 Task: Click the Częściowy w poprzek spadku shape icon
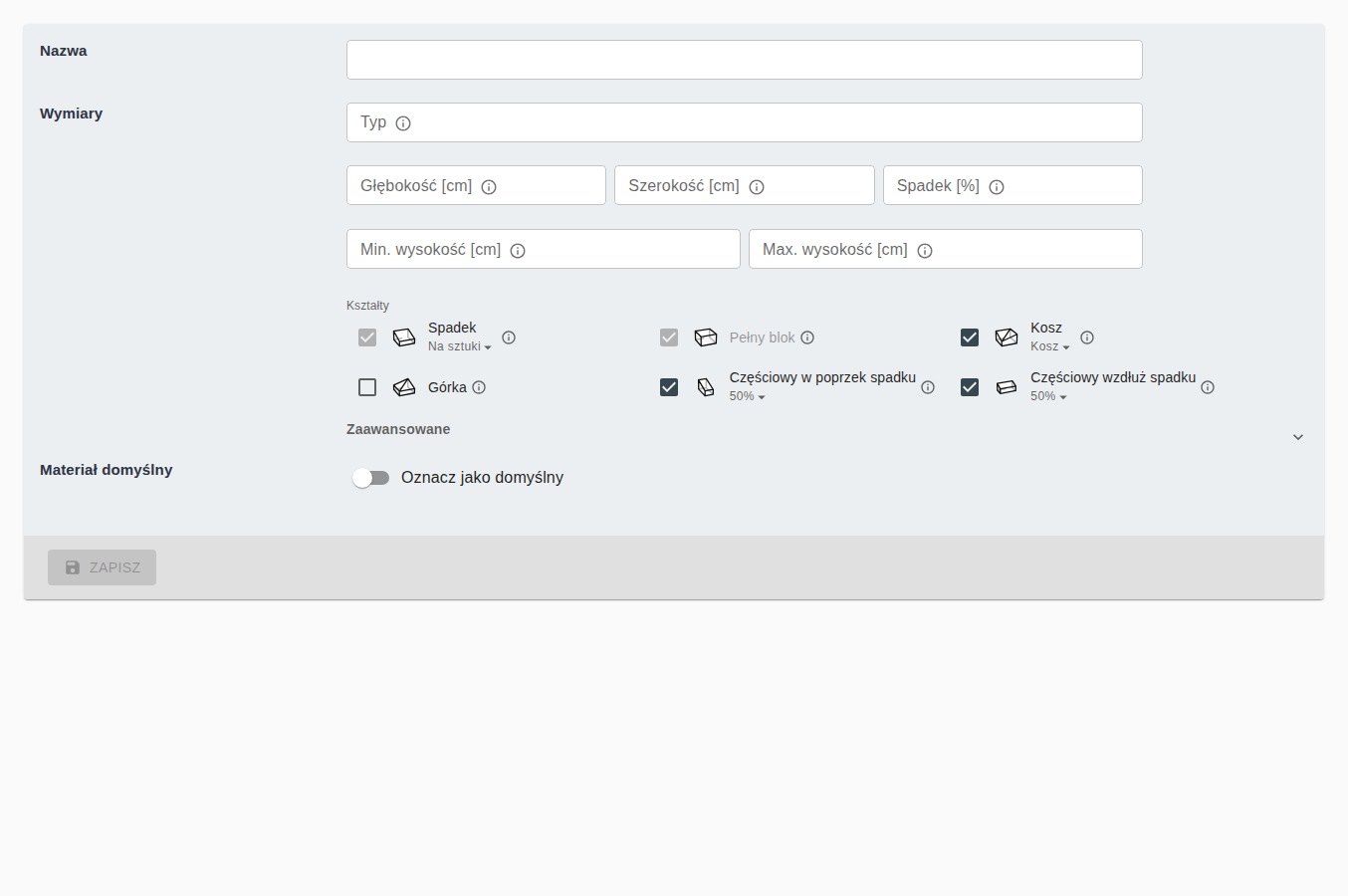(x=706, y=387)
